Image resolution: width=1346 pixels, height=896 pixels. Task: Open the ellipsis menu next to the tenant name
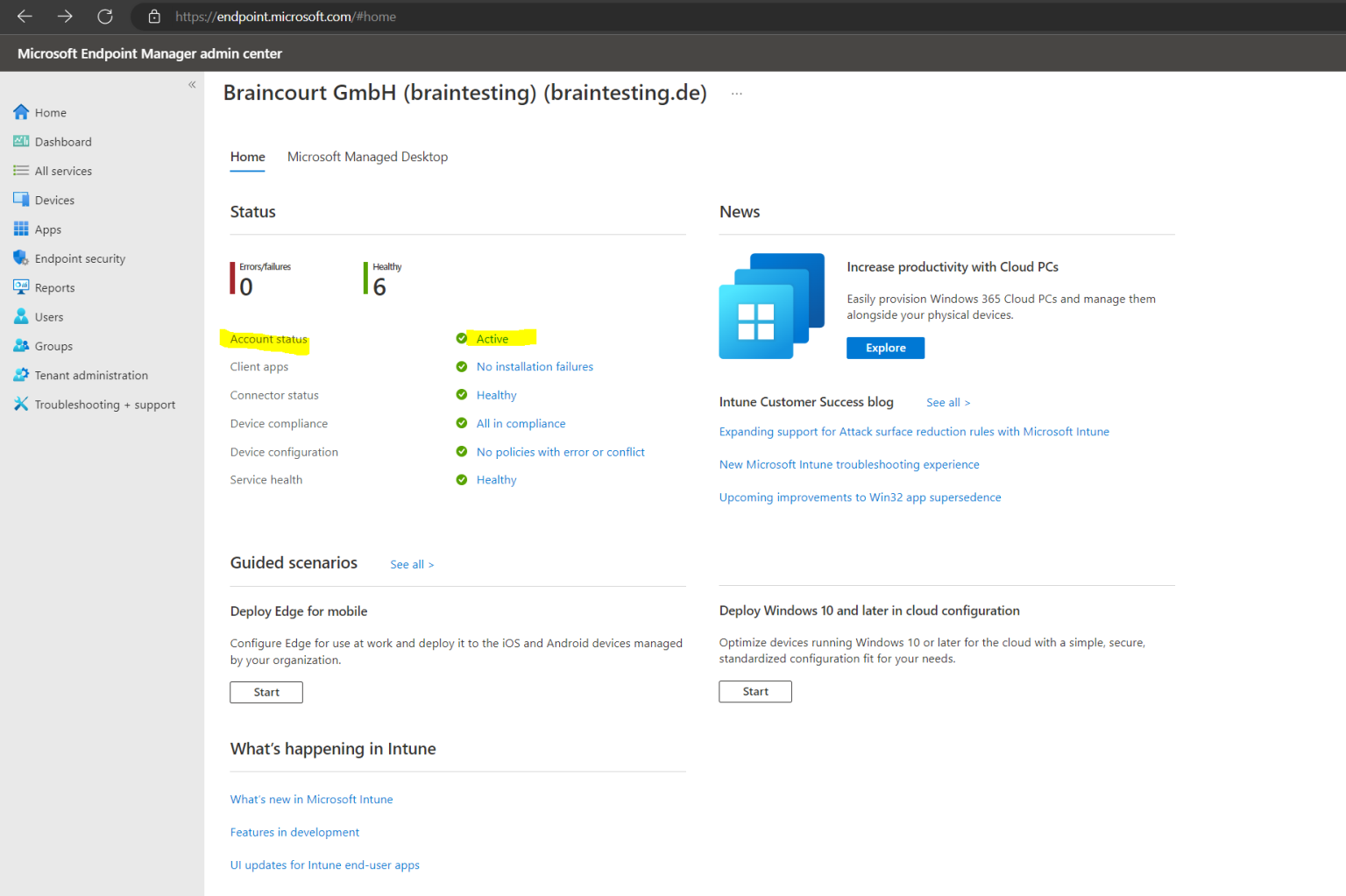pyautogui.click(x=736, y=92)
